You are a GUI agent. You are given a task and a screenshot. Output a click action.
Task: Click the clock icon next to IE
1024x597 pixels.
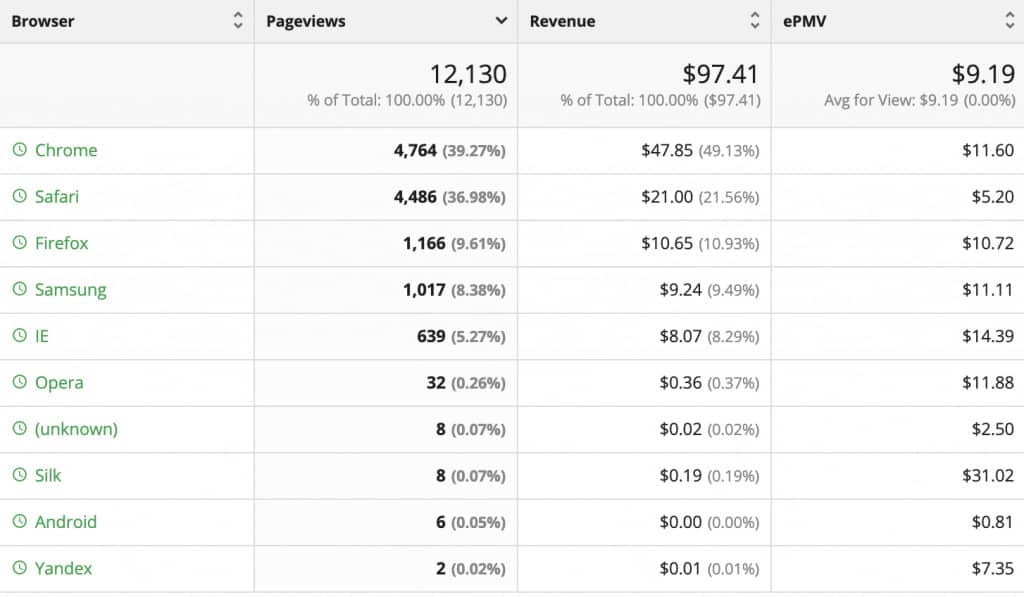click(x=22, y=336)
